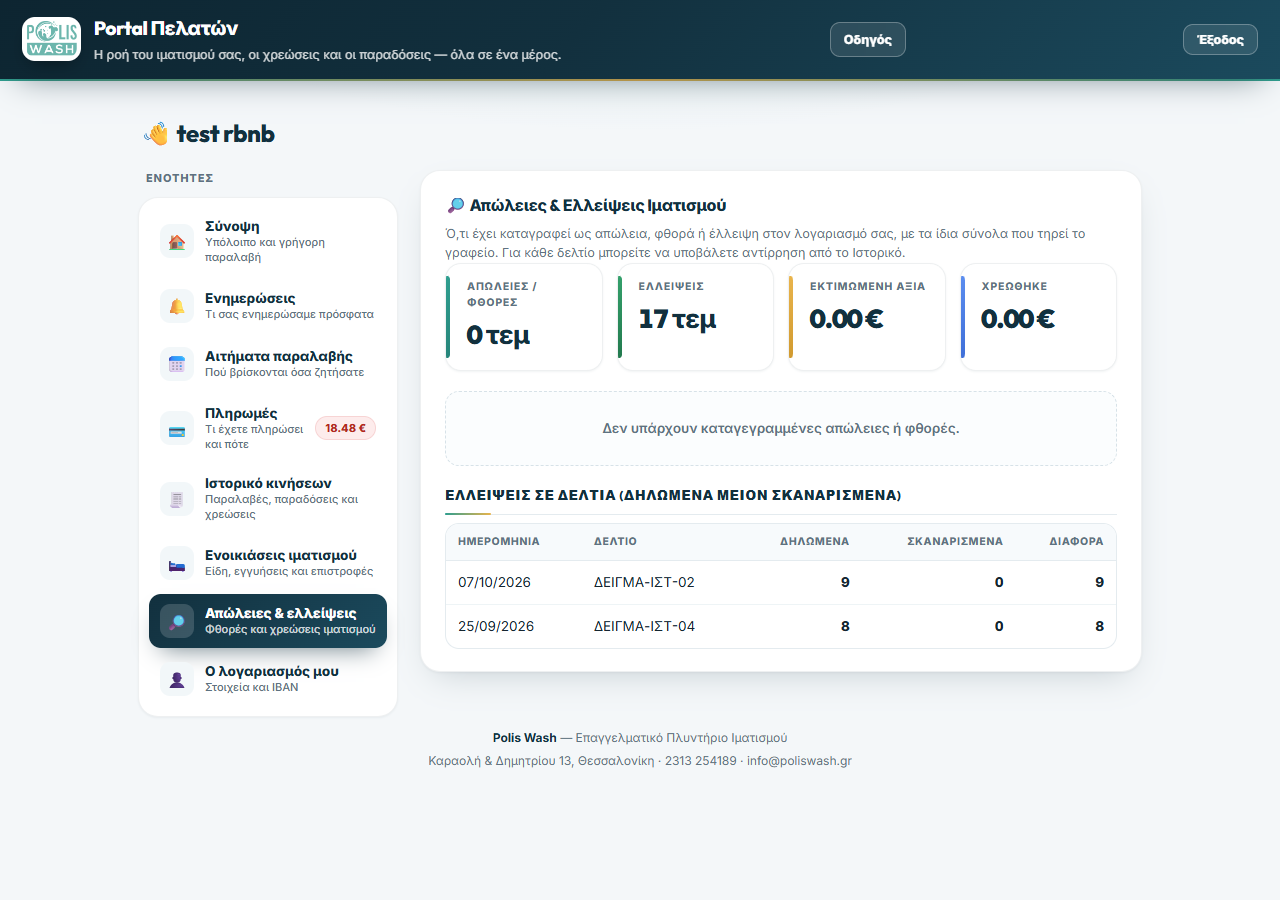Open the Ιστορικό κινήσεων section
The height and width of the screenshot is (900, 1280).
click(x=268, y=498)
